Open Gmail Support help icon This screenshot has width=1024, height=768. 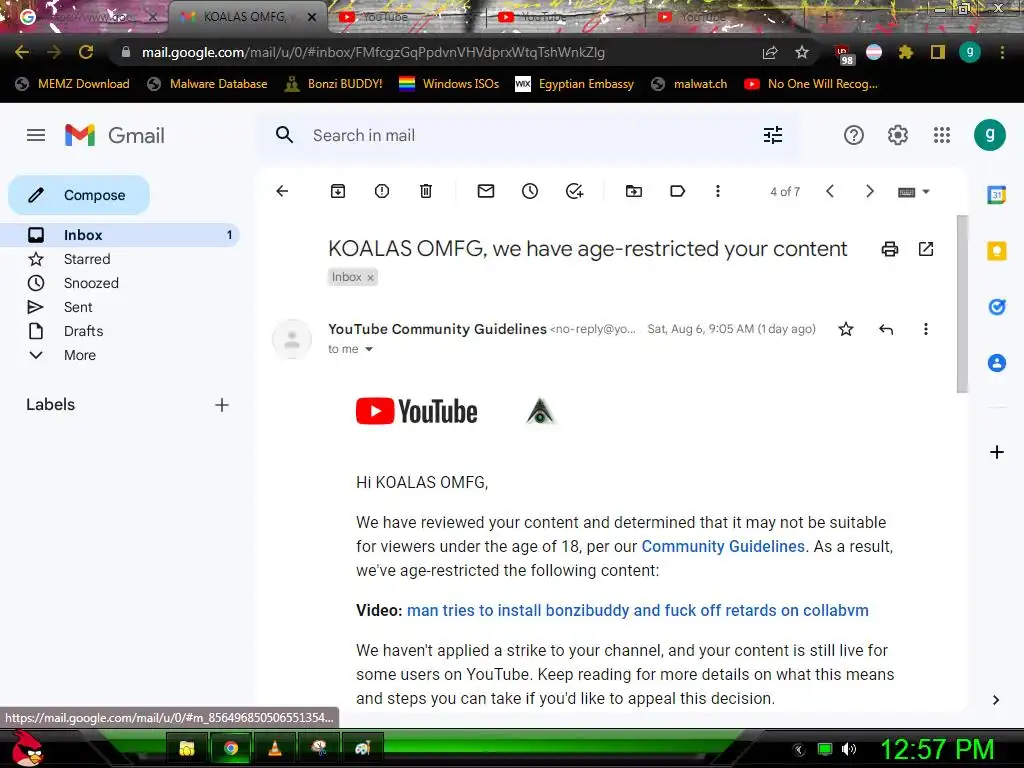point(854,135)
